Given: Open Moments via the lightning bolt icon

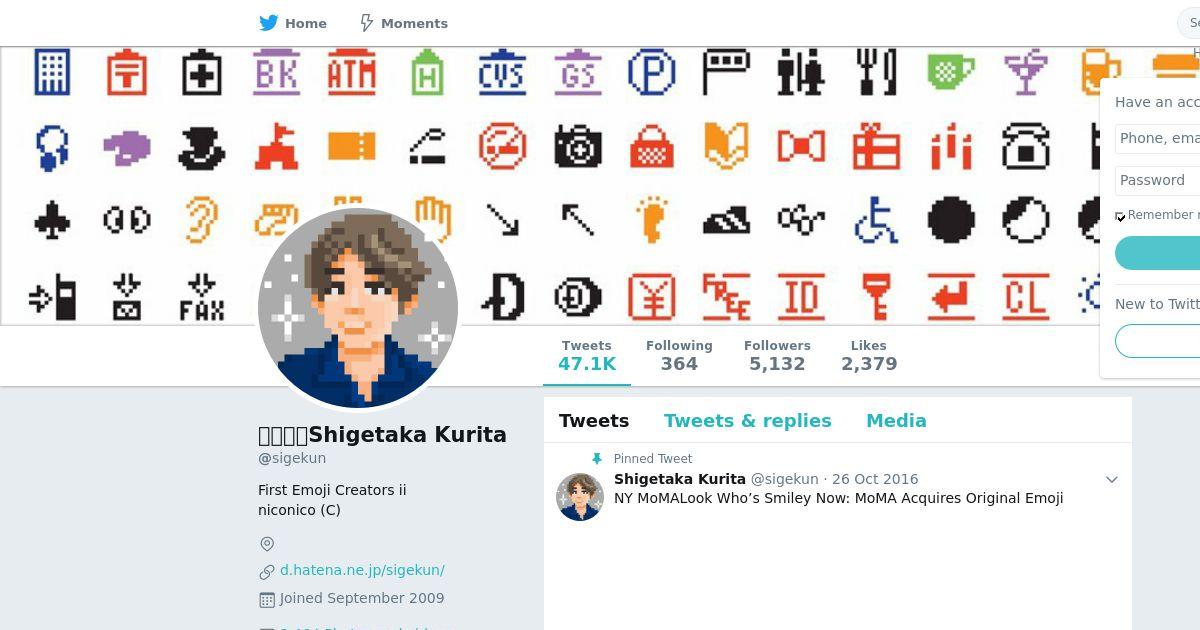Looking at the screenshot, I should (x=366, y=23).
